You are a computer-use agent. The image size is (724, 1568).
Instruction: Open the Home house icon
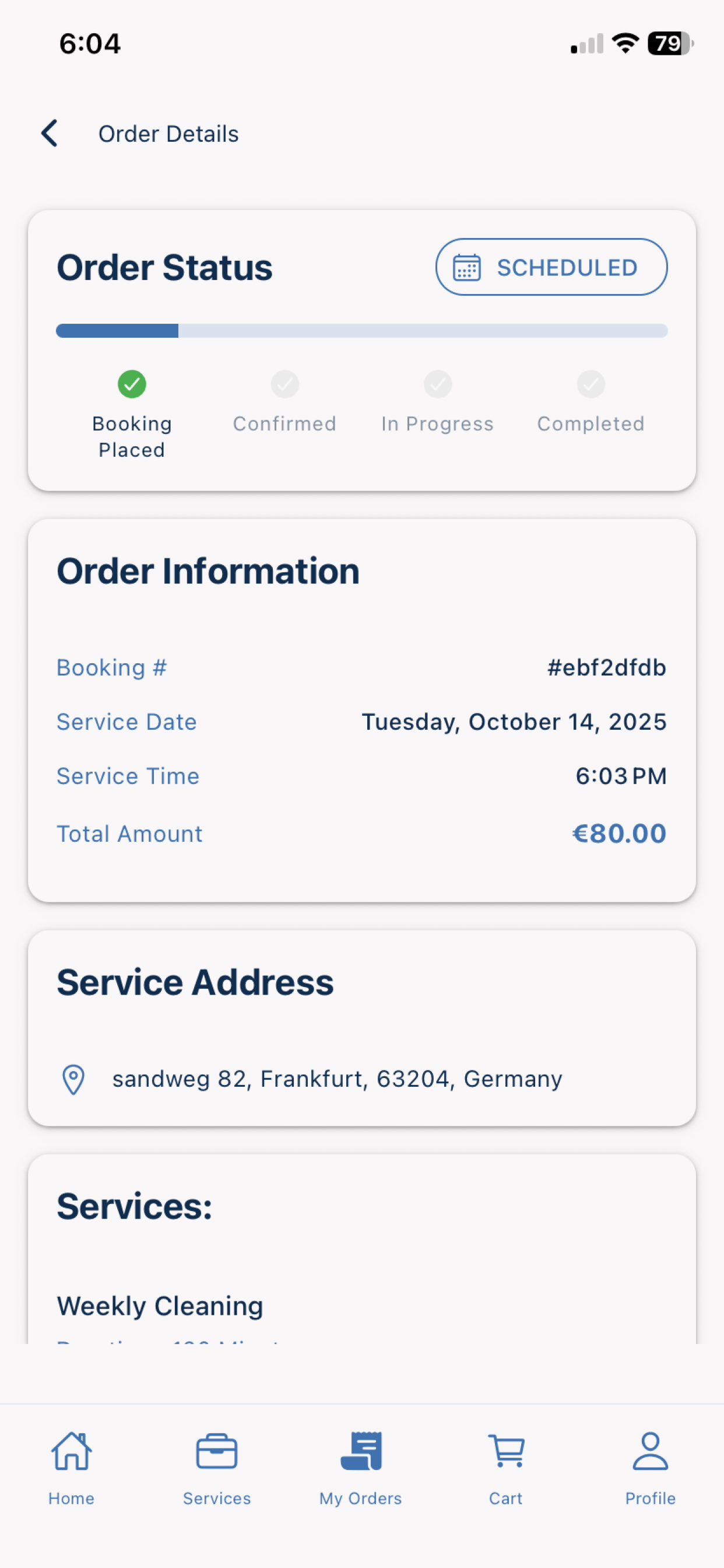(x=71, y=1451)
